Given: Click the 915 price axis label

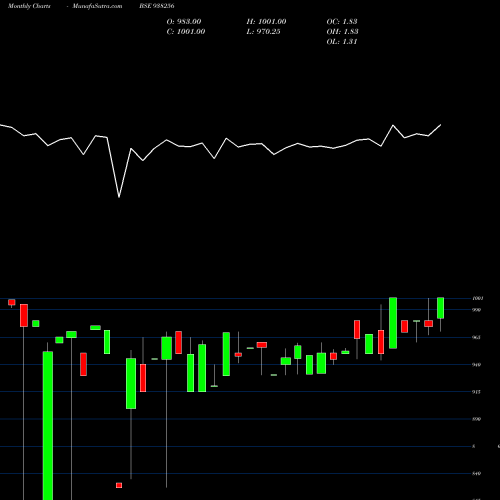Looking at the screenshot, I should click(x=477, y=392).
